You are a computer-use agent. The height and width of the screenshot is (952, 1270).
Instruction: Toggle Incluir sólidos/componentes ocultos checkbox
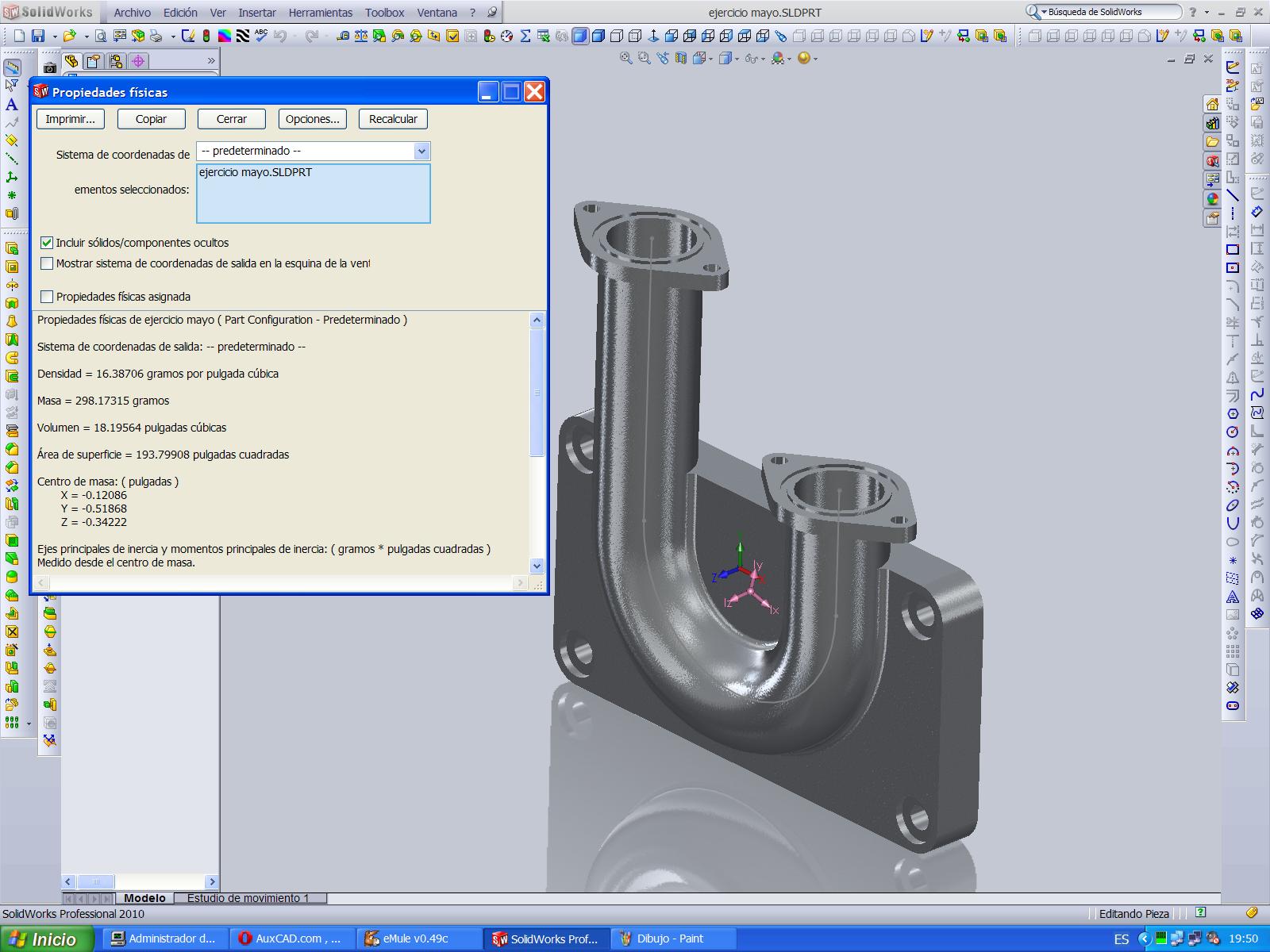47,243
